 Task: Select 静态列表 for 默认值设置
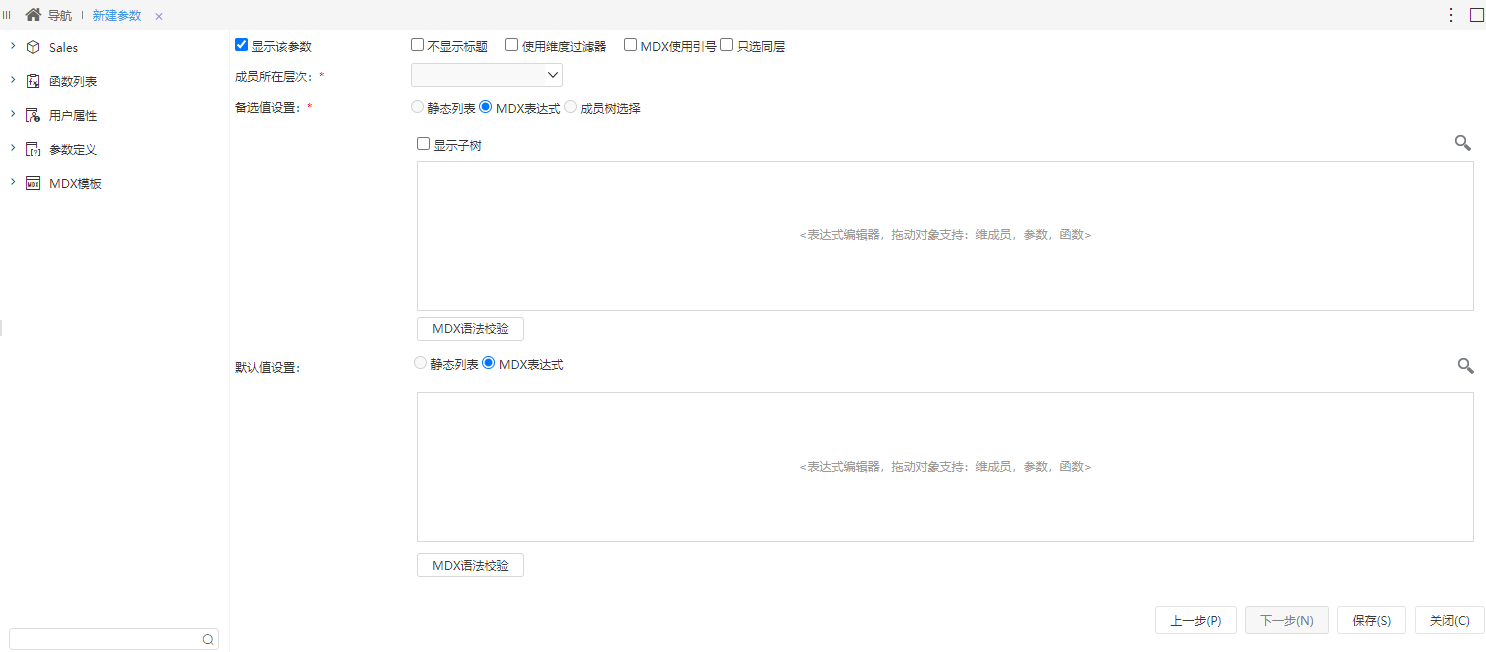pos(420,364)
